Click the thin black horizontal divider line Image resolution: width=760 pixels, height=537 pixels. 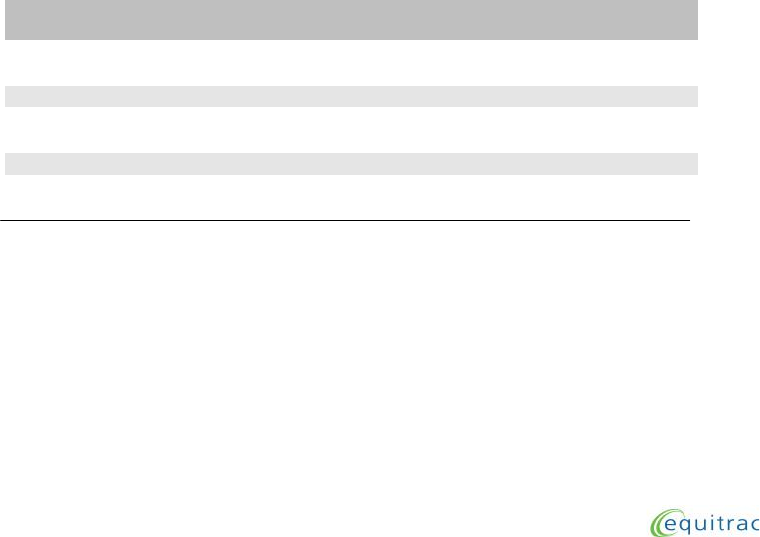[345, 221]
